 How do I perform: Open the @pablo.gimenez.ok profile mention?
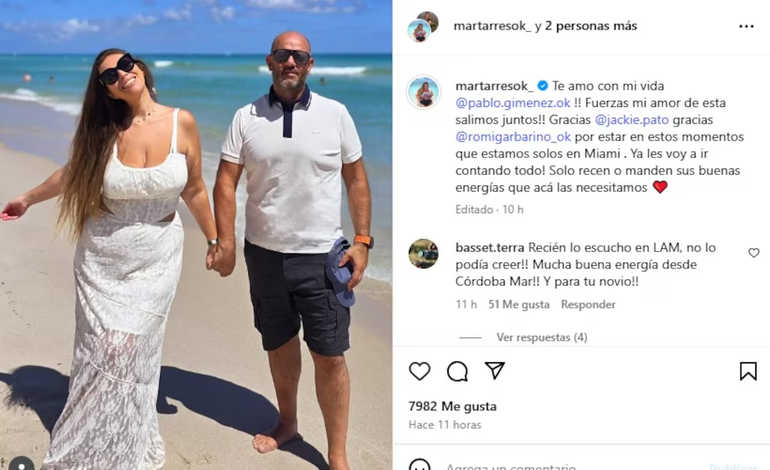pyautogui.click(x=513, y=103)
